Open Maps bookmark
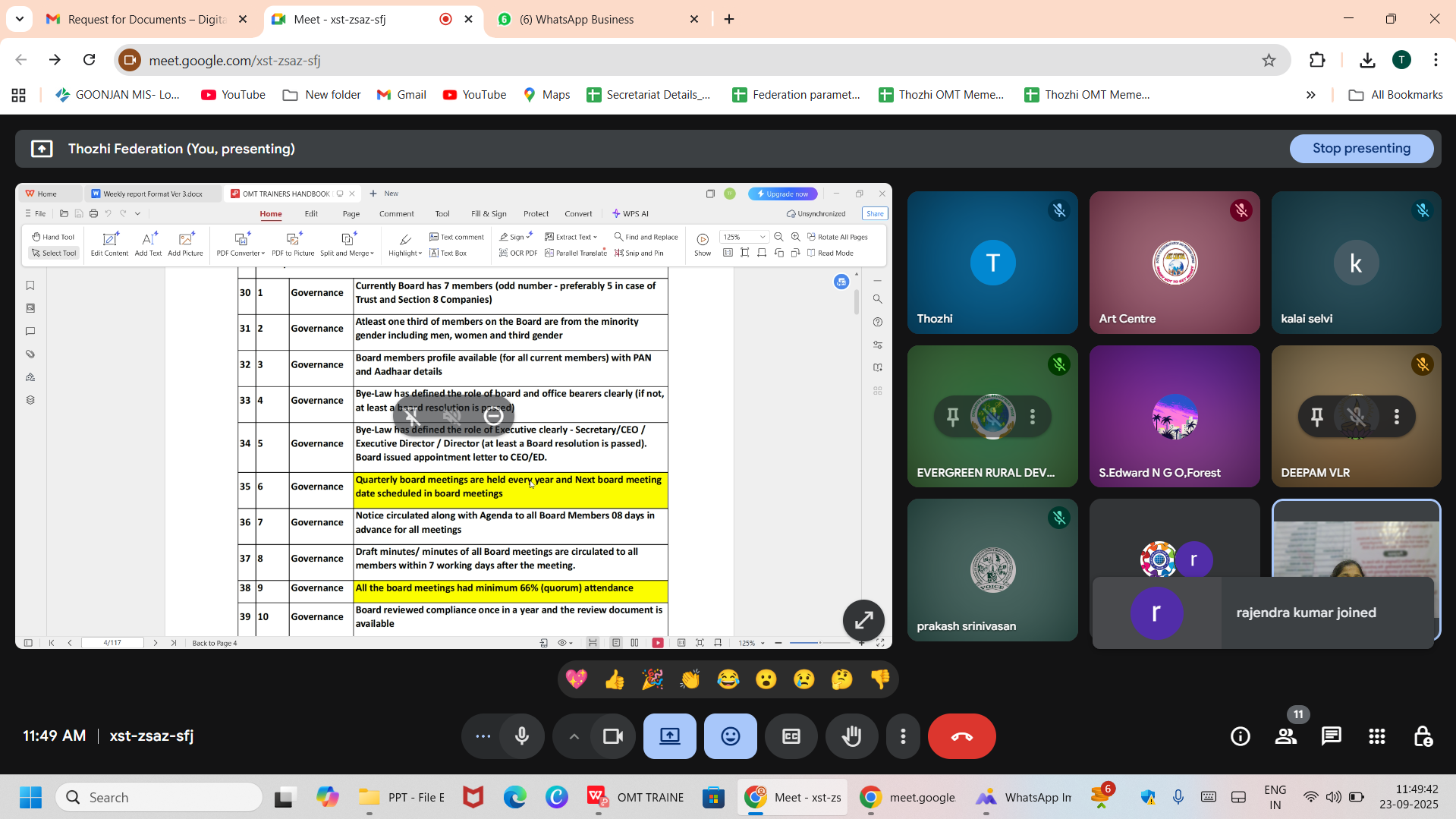The height and width of the screenshot is (819, 1456). (x=546, y=95)
